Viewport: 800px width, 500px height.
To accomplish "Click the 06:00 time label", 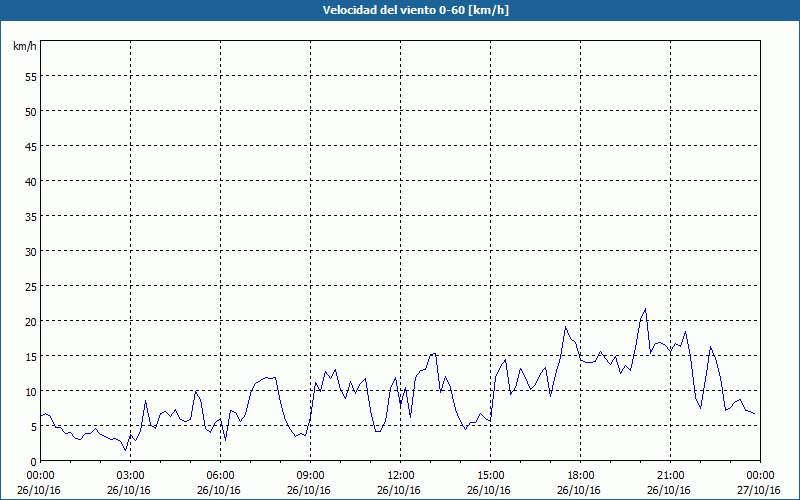I will (x=219, y=475).
